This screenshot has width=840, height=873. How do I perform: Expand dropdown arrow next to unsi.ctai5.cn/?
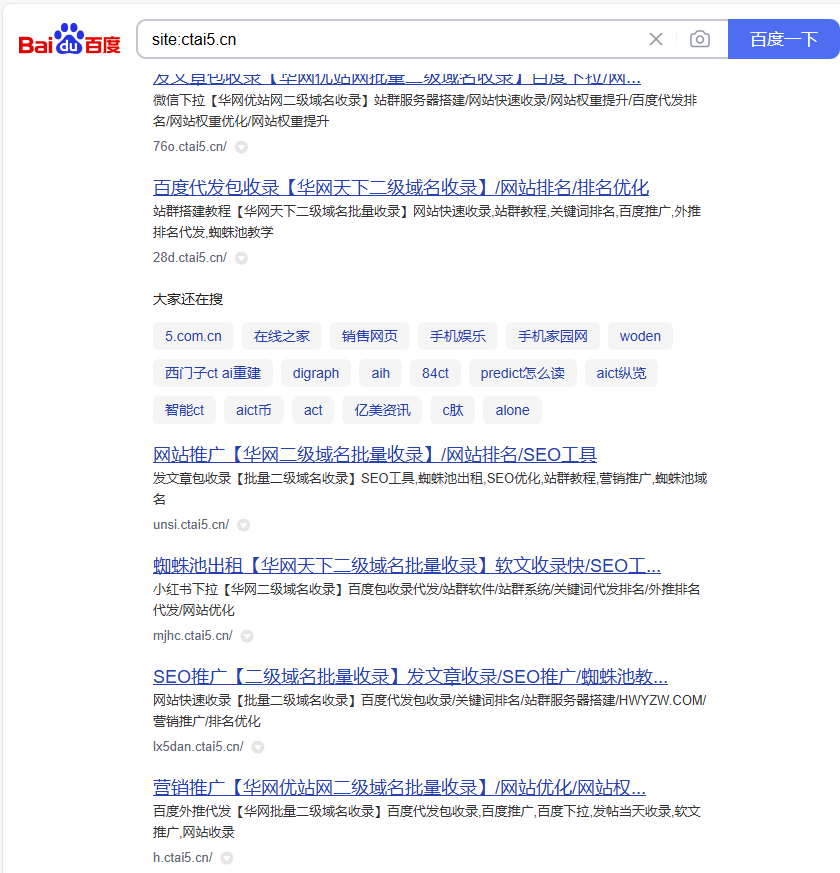(x=243, y=525)
